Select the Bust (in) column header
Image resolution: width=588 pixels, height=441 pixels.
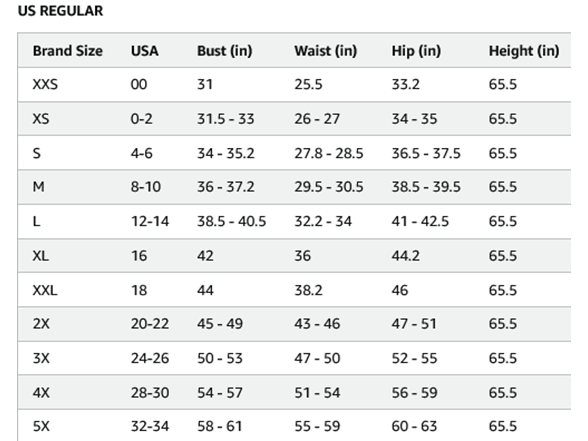point(225,51)
